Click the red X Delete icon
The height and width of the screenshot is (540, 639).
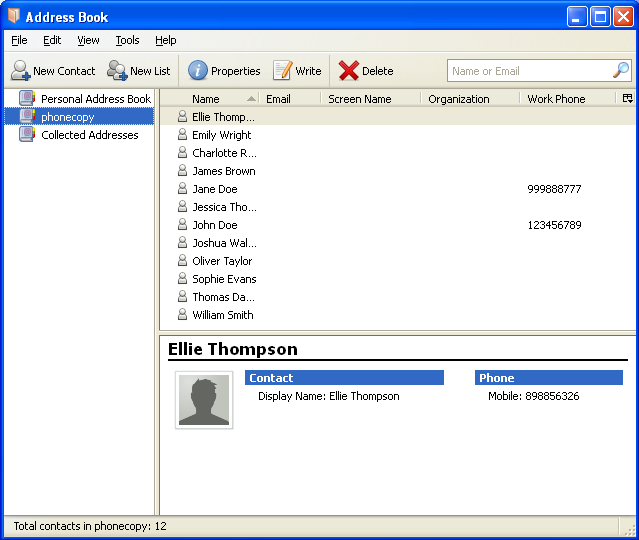pos(348,71)
